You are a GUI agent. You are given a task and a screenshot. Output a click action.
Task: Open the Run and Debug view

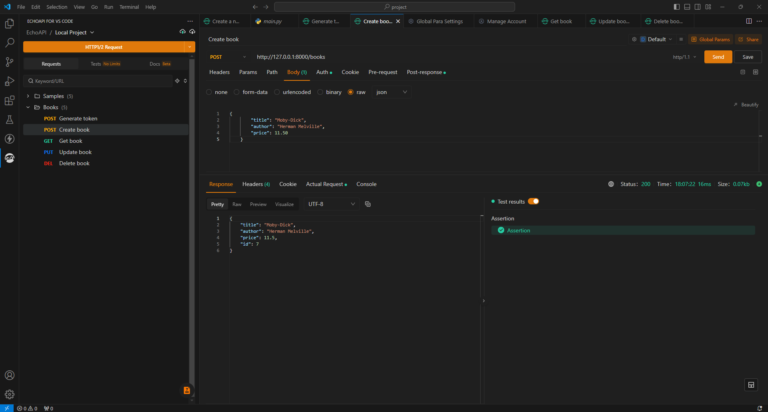click(9, 81)
